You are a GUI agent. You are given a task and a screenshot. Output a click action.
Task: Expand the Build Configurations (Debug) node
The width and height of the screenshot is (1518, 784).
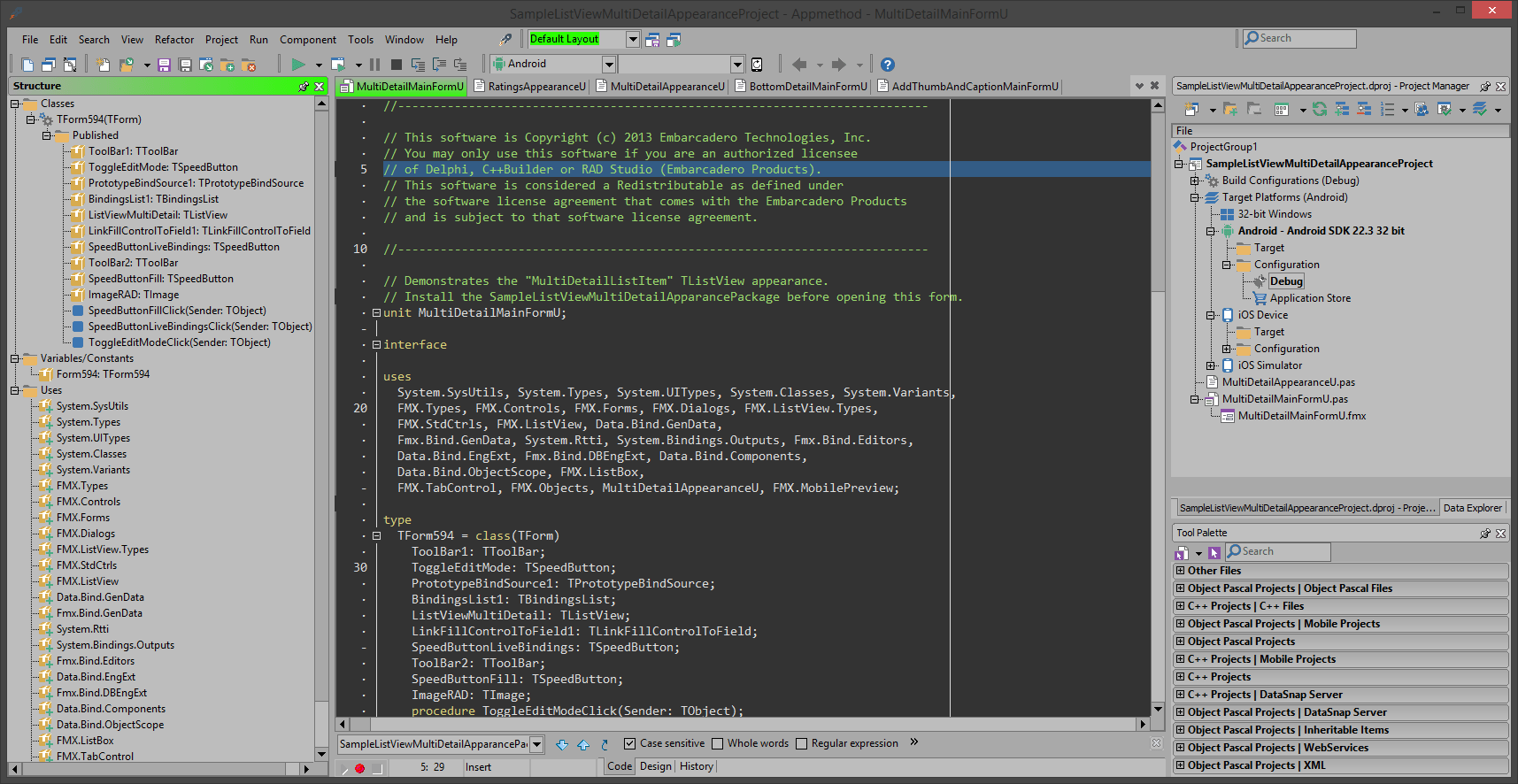click(x=1194, y=181)
